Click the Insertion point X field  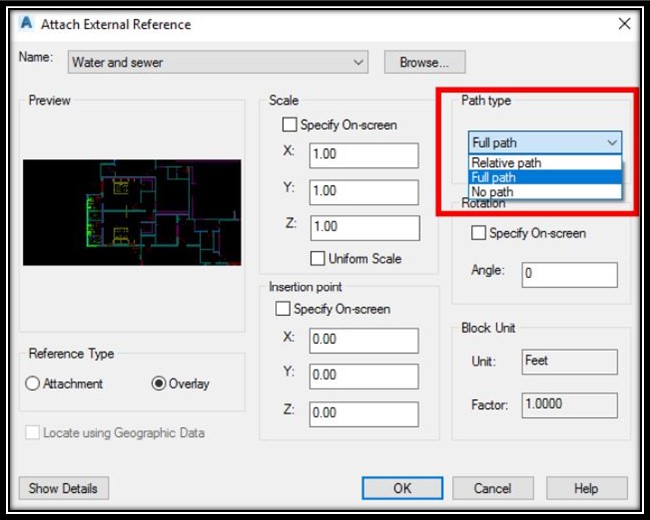(364, 340)
